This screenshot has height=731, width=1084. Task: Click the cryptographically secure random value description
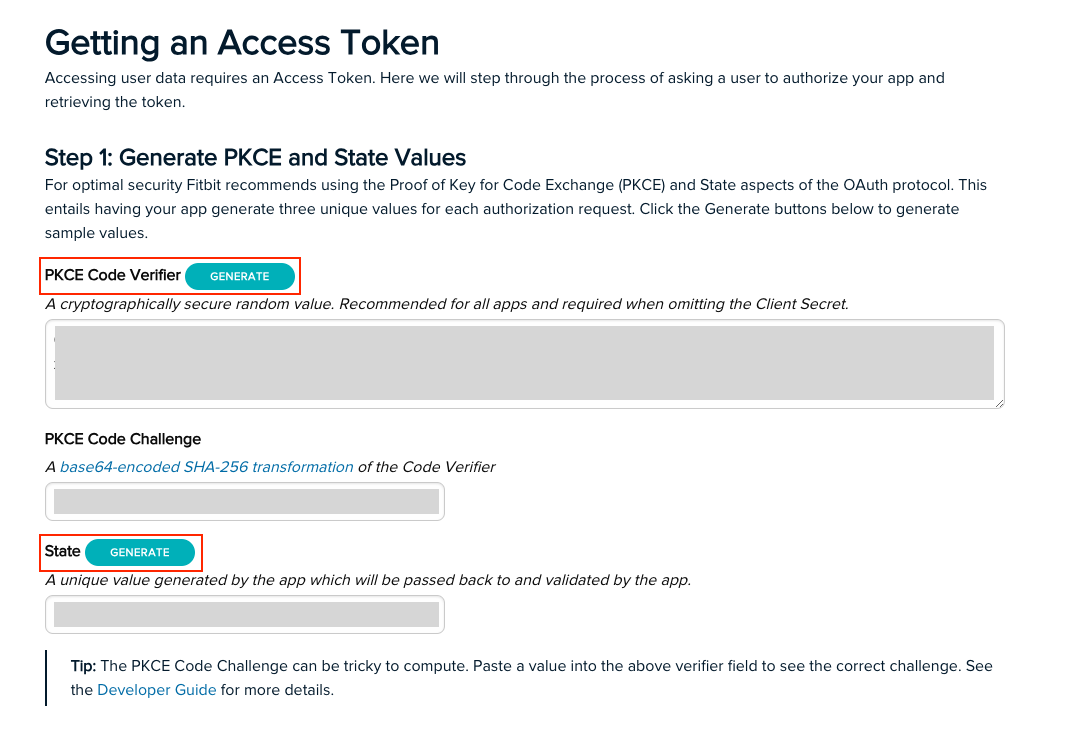coord(447,303)
